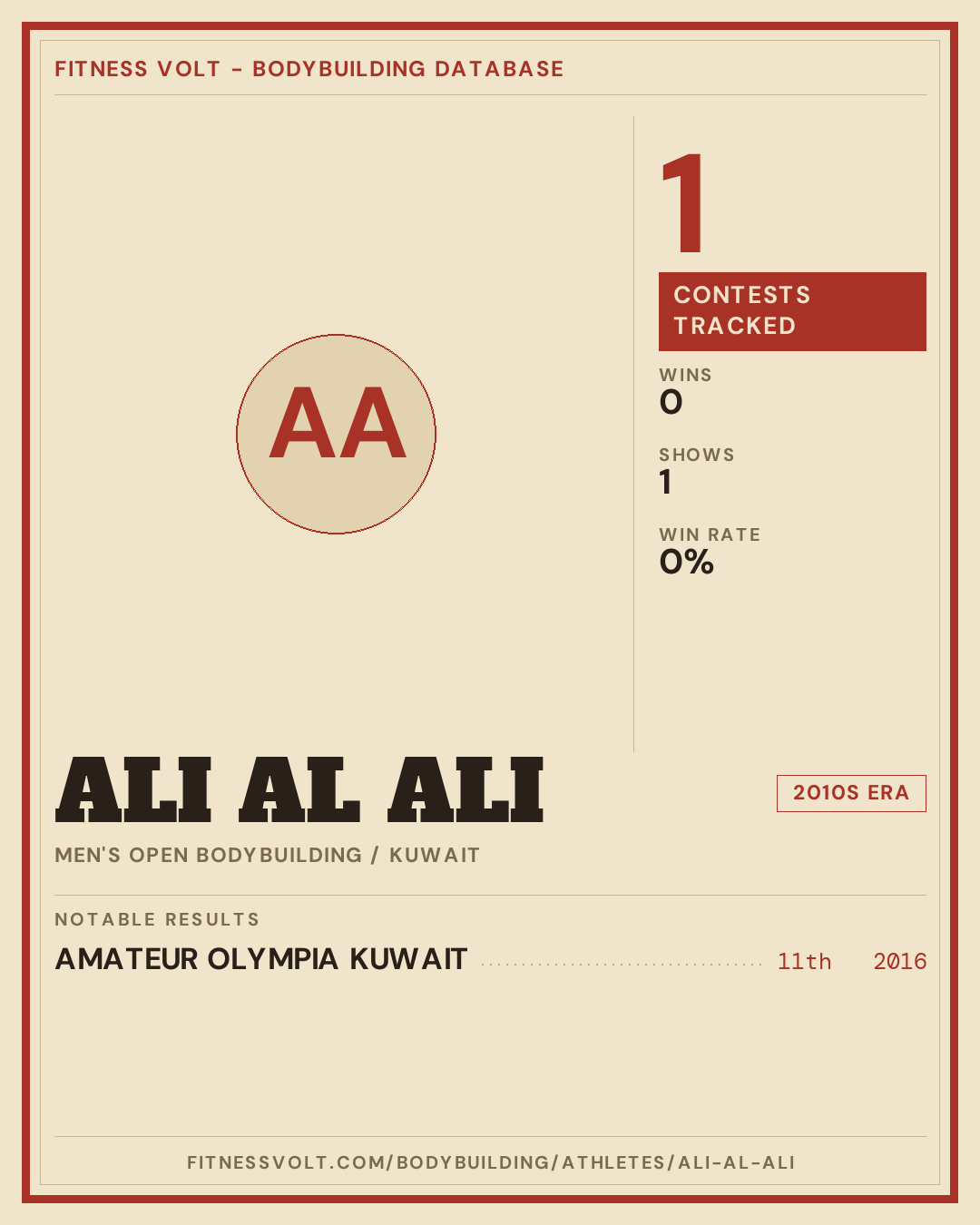Click the Win Rate label

(710, 534)
